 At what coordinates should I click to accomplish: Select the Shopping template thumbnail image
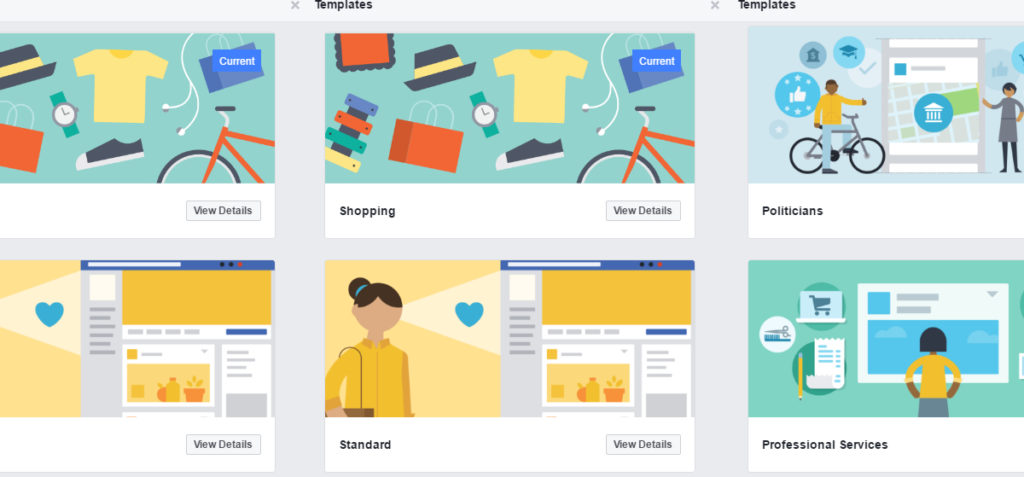point(509,108)
